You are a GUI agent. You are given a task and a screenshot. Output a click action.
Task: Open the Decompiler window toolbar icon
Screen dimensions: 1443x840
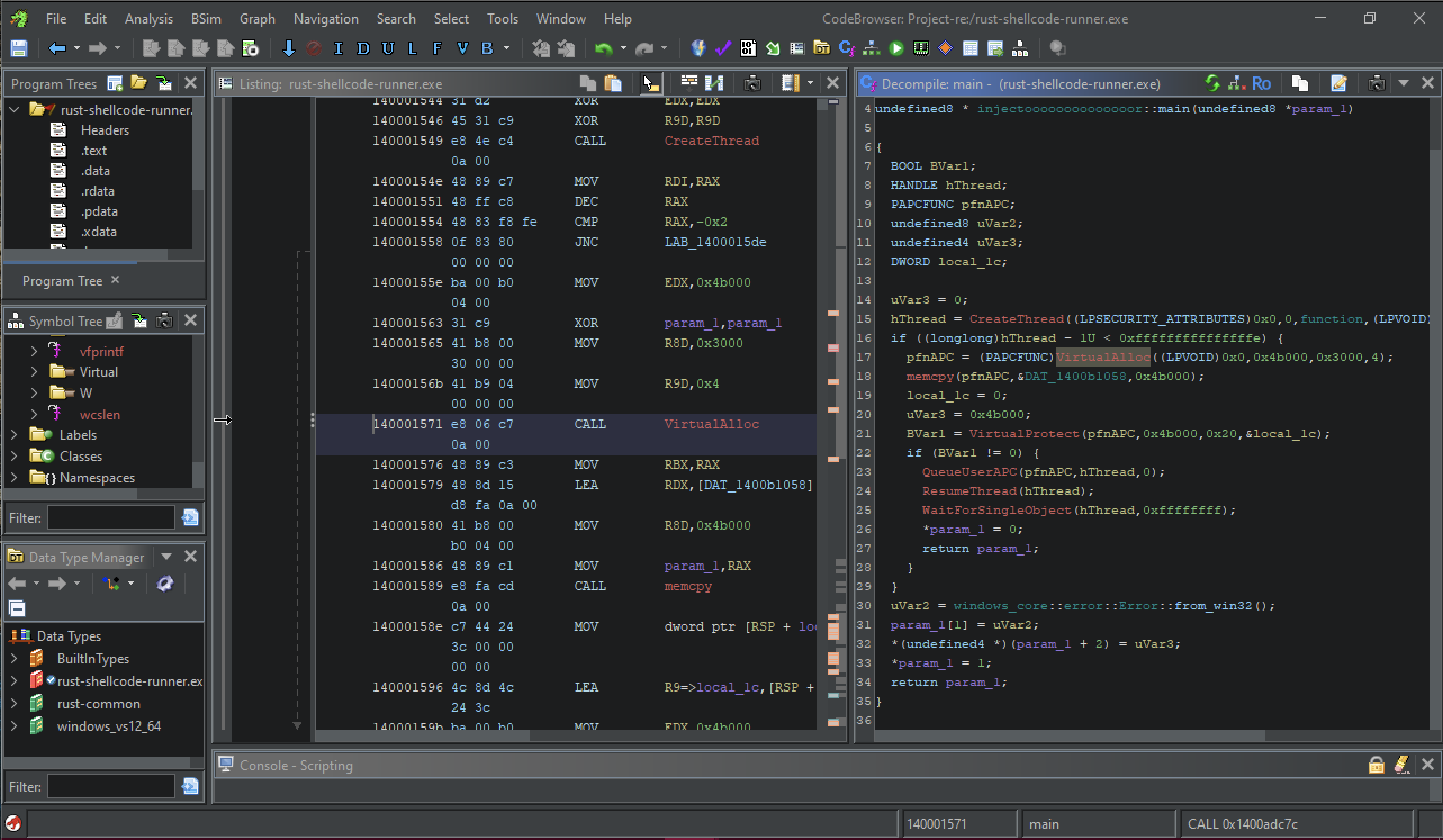tap(846, 49)
